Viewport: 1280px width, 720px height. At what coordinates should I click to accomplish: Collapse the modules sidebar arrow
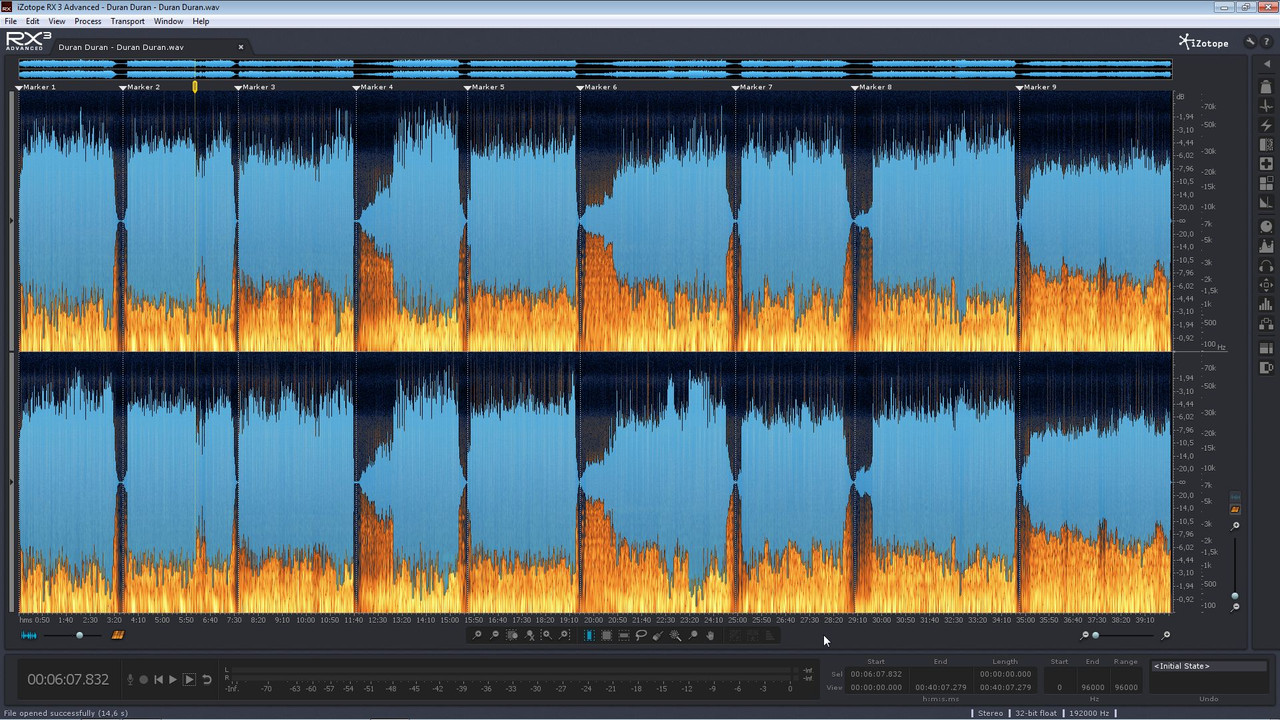(1266, 64)
